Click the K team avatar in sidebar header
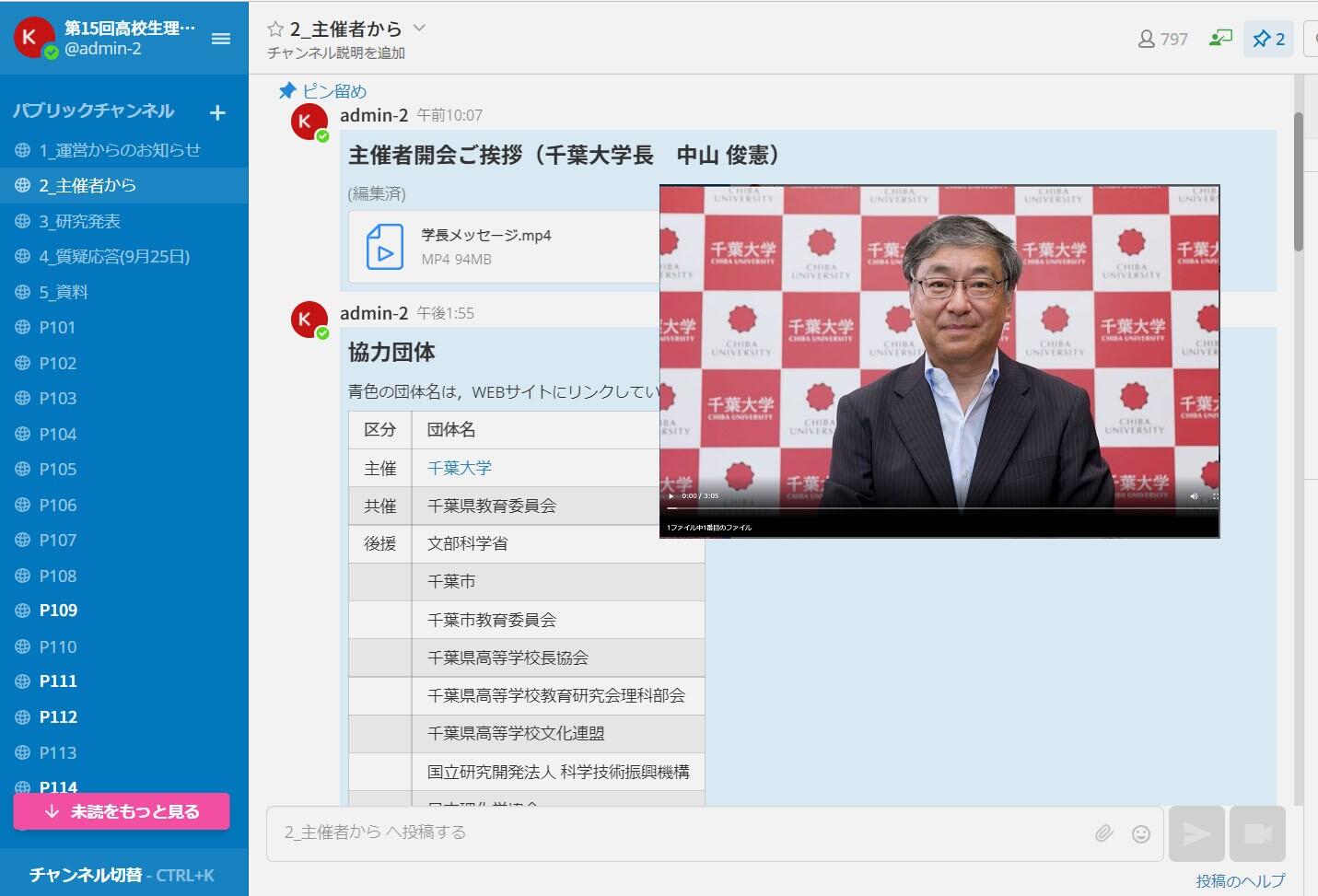The height and width of the screenshot is (896, 1318). pos(32,37)
